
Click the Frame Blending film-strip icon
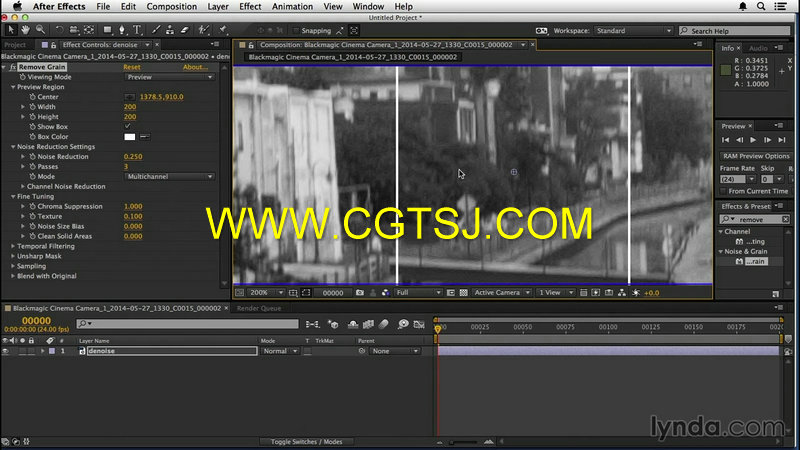pyautogui.click(x=368, y=324)
